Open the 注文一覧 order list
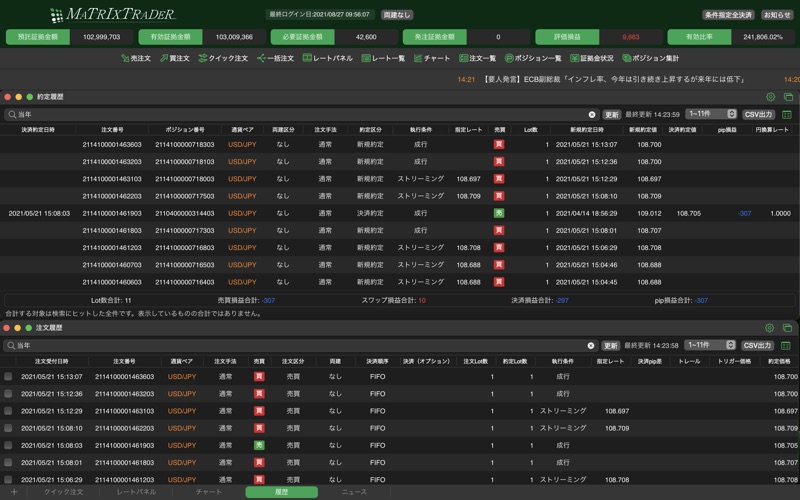Screen dimensions: 800x500 [x=478, y=58]
